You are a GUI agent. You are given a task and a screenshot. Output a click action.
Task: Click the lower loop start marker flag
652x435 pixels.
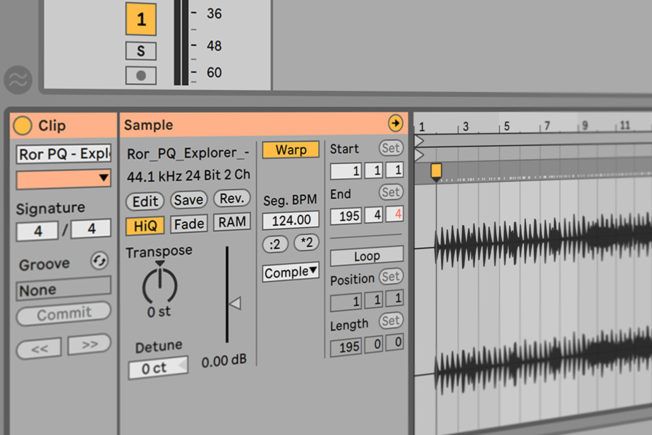pos(419,156)
